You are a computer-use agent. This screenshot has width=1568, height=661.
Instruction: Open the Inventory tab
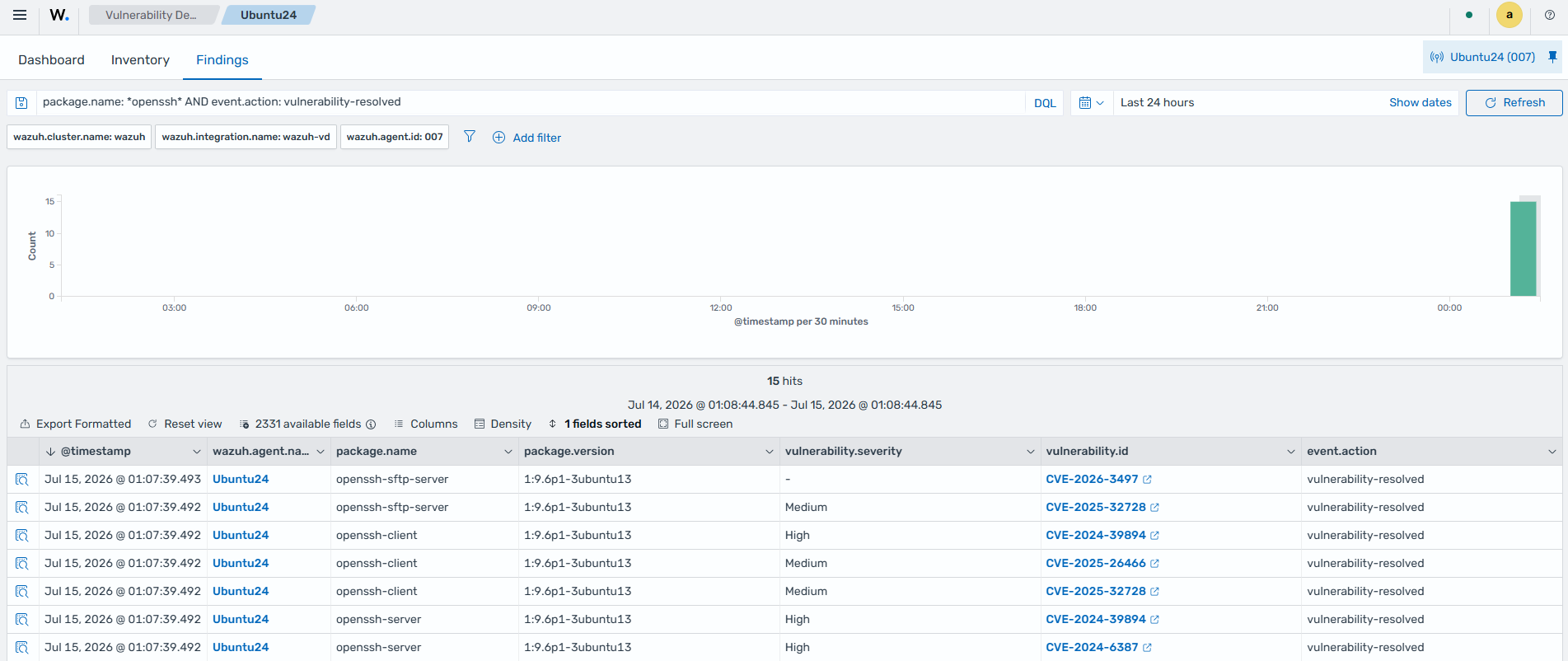[x=140, y=60]
